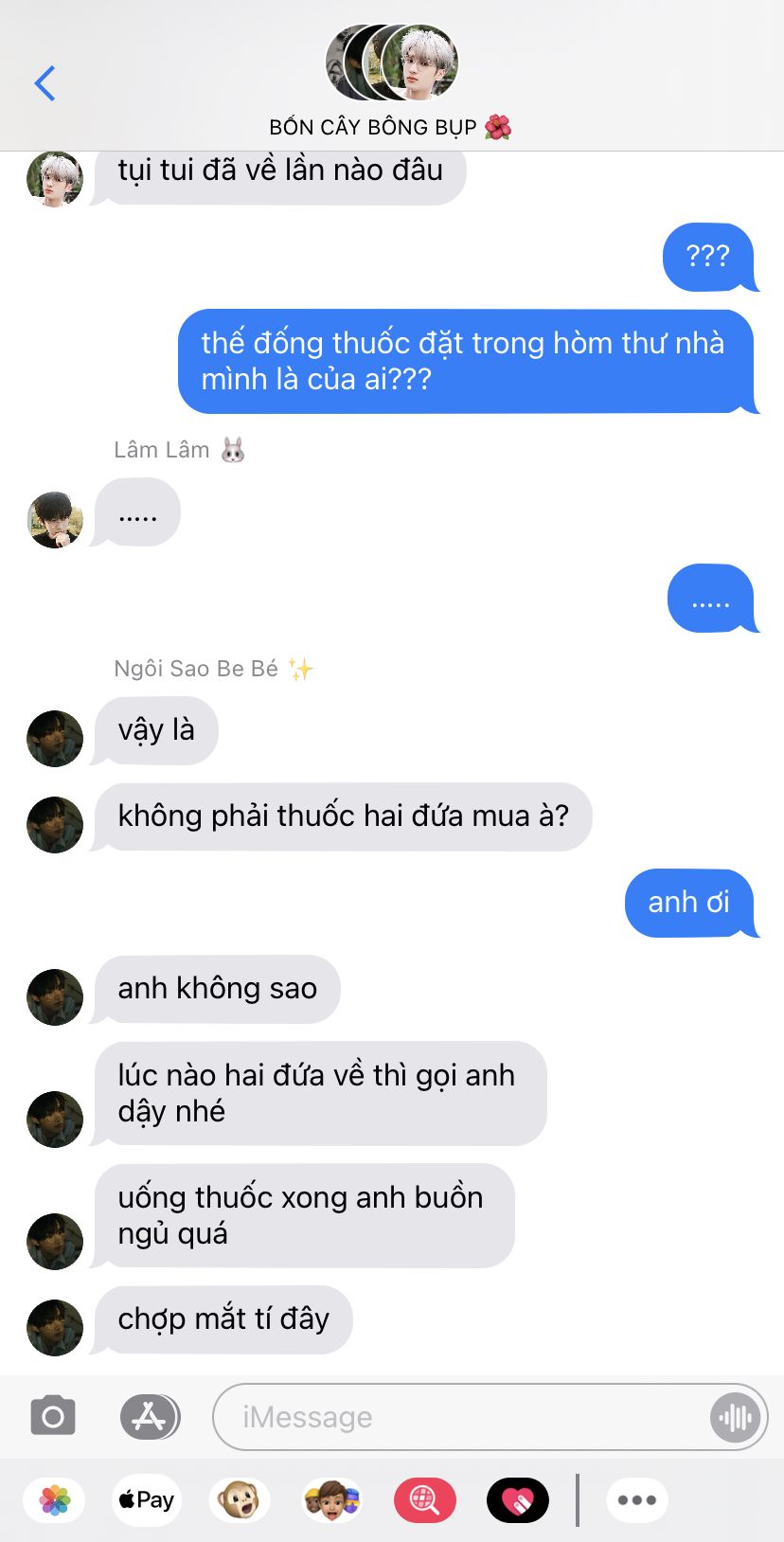Focus the iMessage text input field
This screenshot has width=784, height=1542.
coord(464,1417)
